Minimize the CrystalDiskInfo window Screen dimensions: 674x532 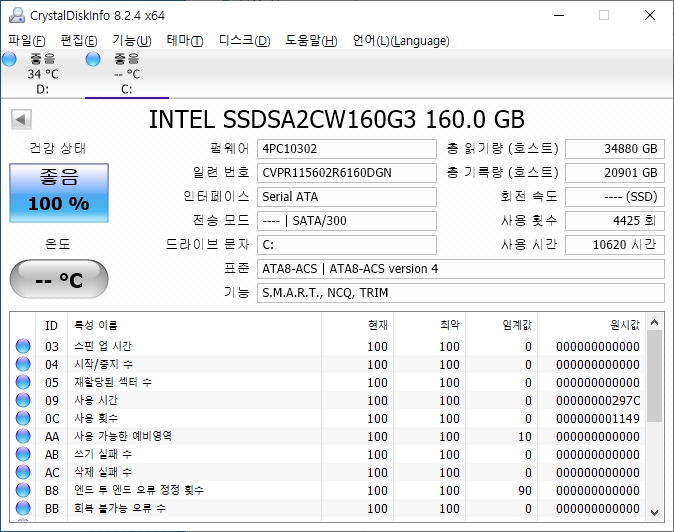click(559, 15)
